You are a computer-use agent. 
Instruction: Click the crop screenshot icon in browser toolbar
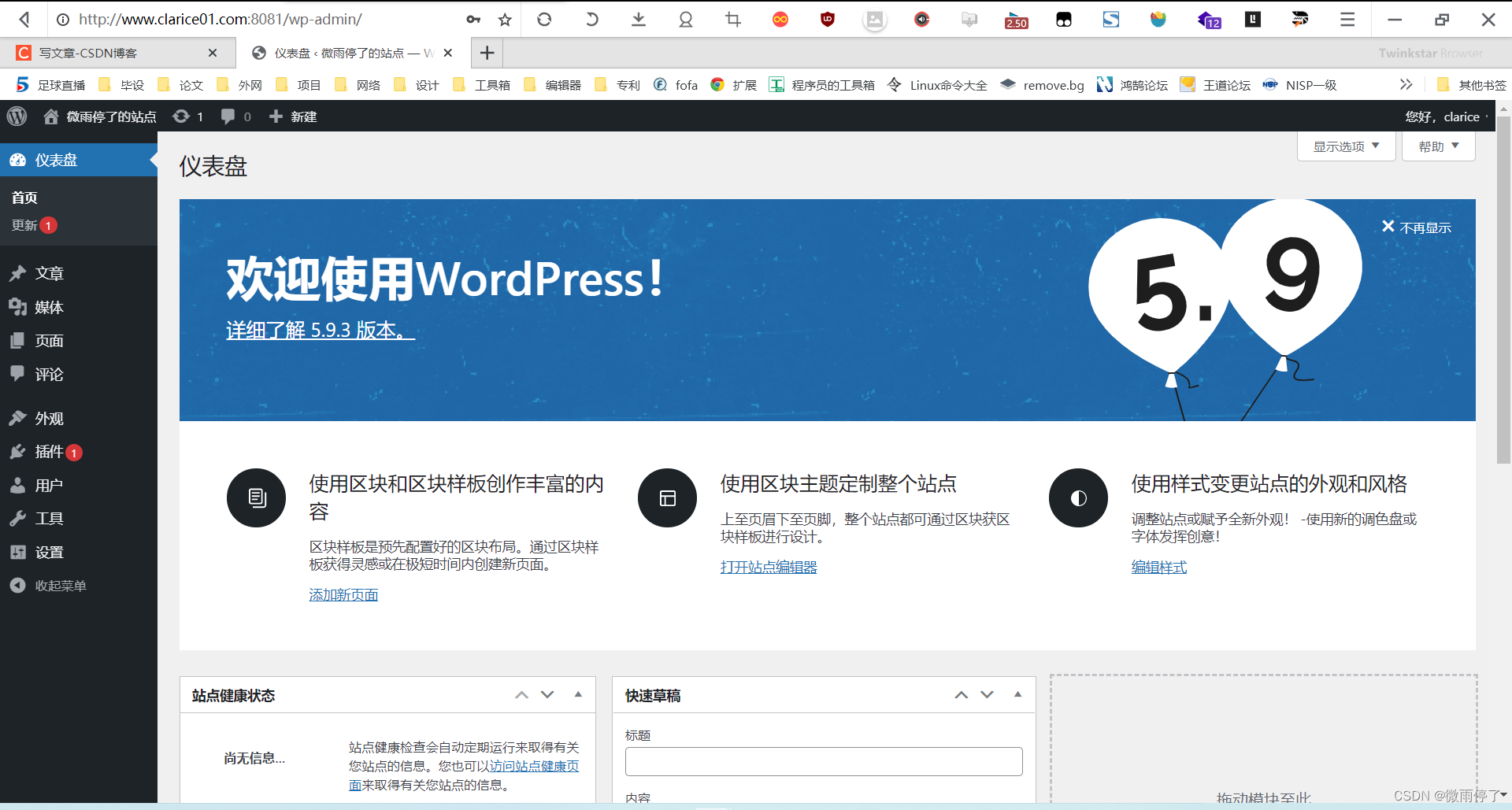(733, 19)
